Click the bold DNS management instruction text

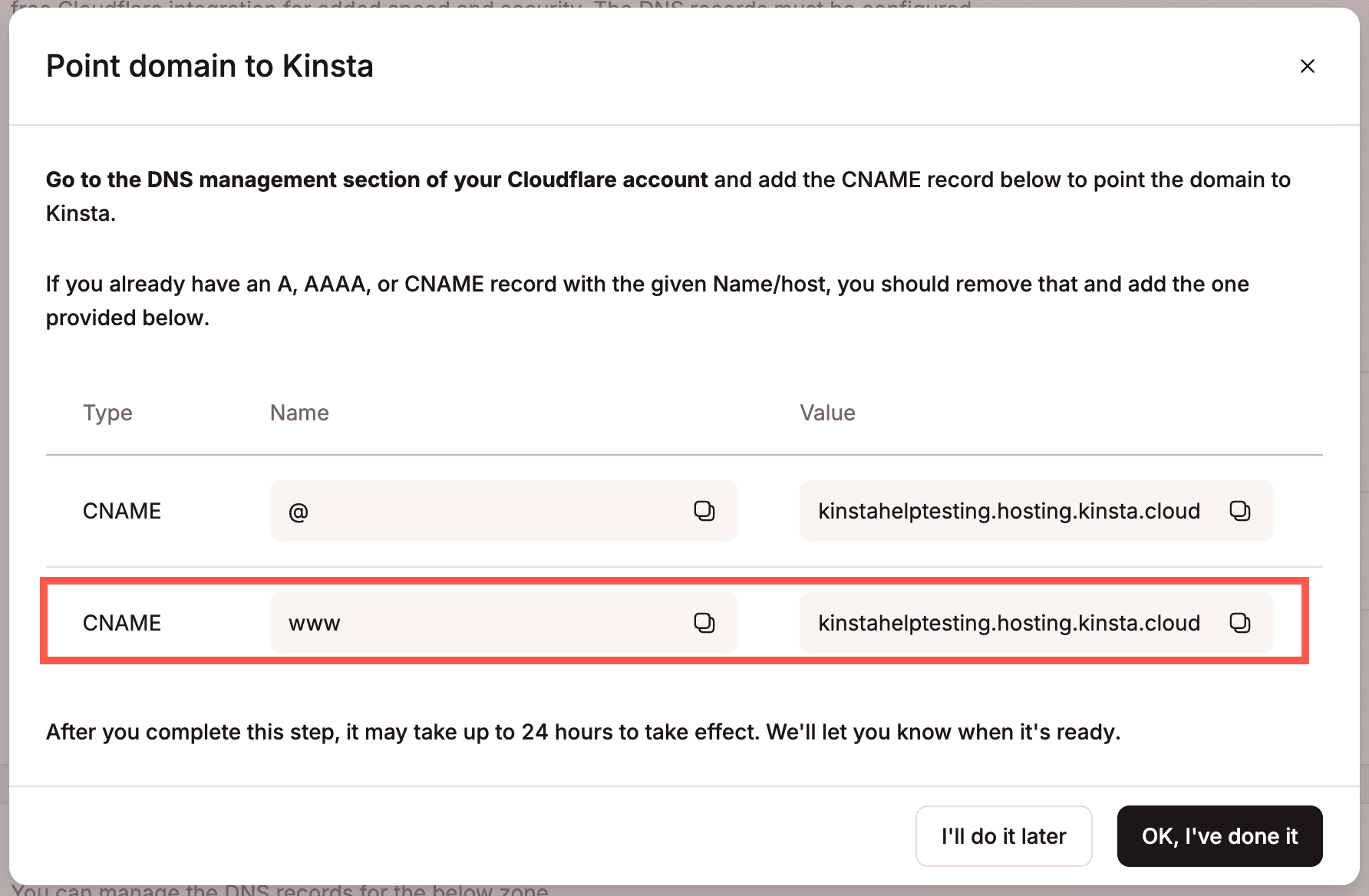coord(377,180)
